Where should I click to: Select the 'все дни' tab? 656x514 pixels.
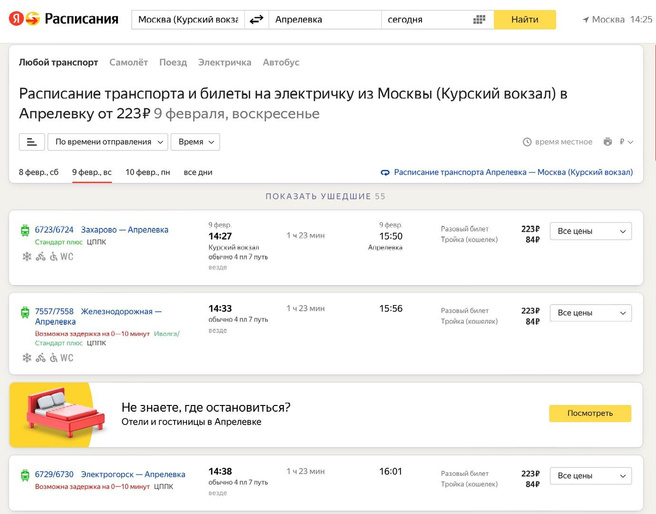[x=198, y=172]
